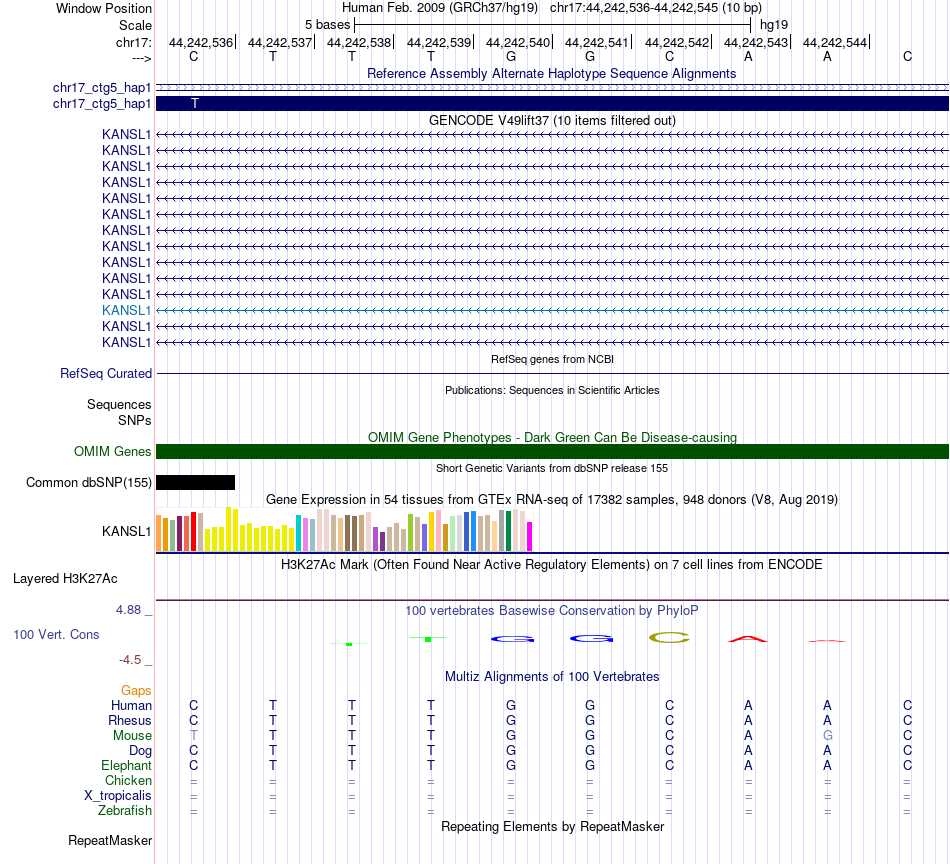Click the orange Gaps label

pyautogui.click(x=136, y=691)
